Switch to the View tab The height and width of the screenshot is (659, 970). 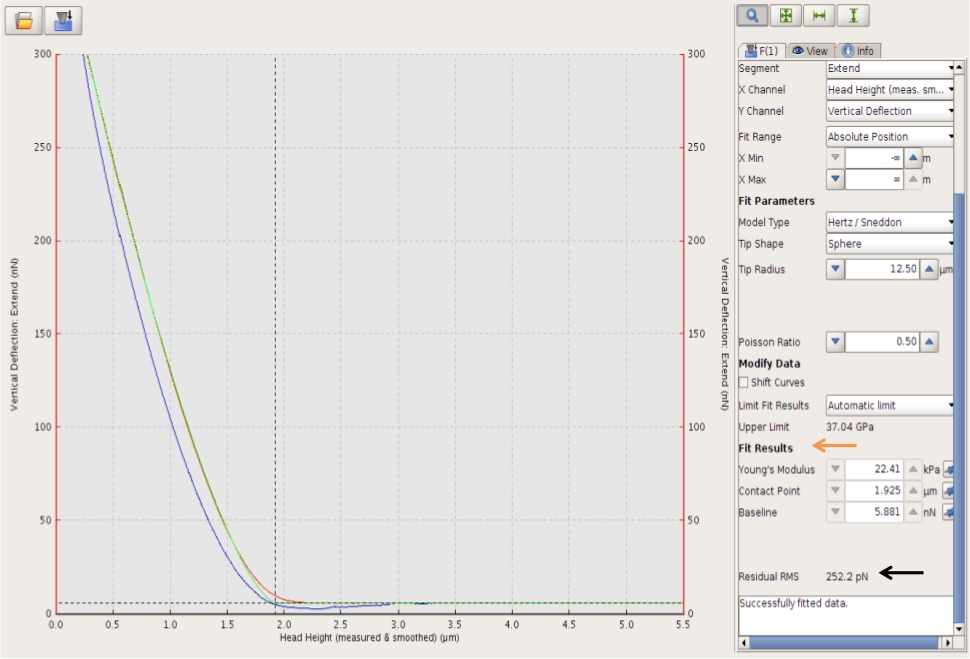pos(809,51)
